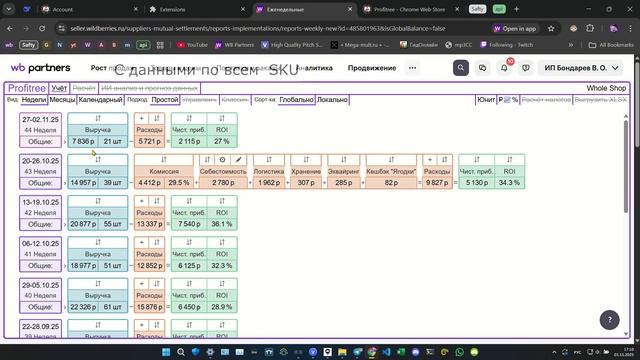Sort by Хранение column
The width and height of the screenshot is (640, 360).
[x=306, y=160]
